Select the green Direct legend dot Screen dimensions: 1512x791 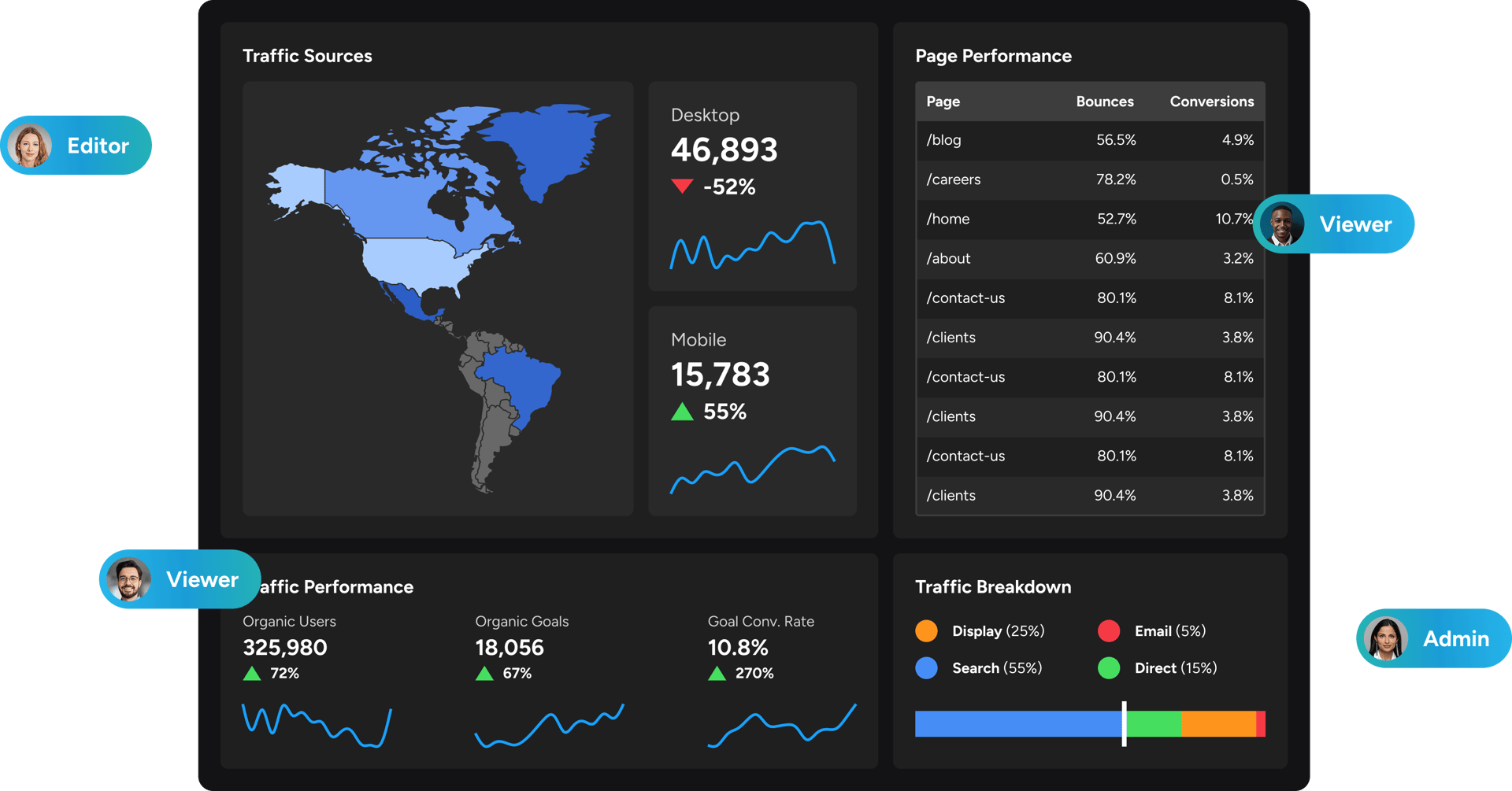(x=1109, y=668)
